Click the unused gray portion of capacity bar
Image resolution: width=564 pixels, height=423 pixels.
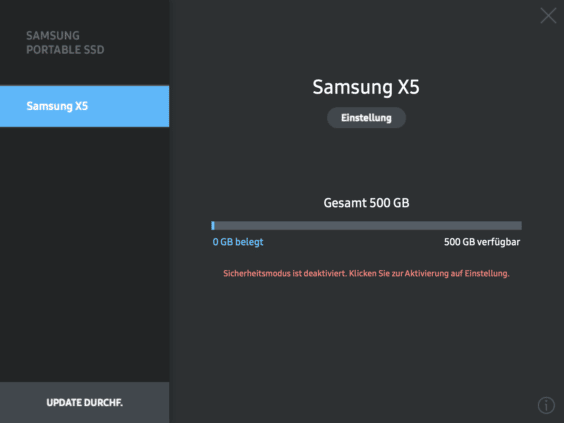click(x=368, y=226)
